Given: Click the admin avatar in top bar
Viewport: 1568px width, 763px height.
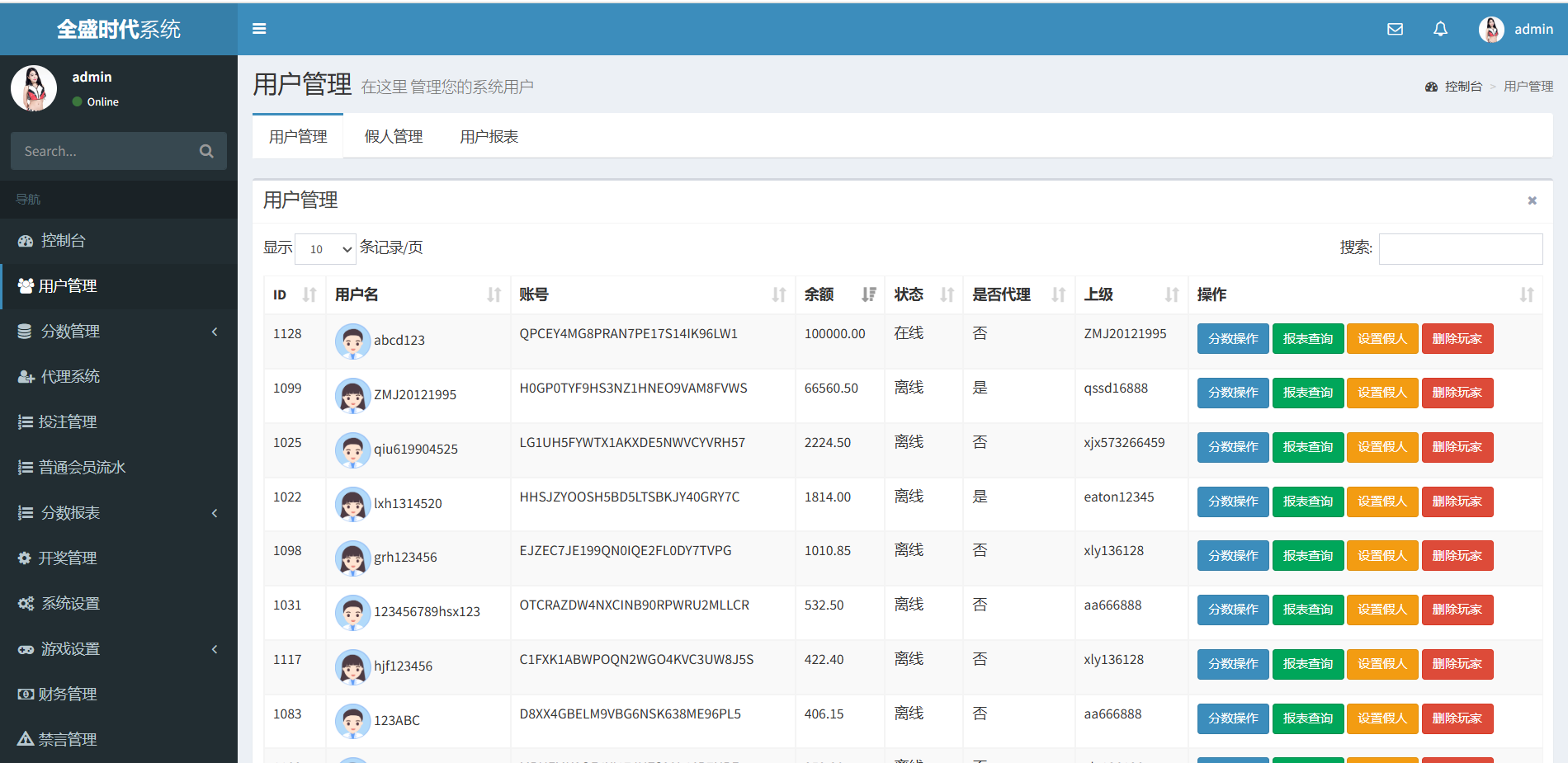Looking at the screenshot, I should pos(1490,29).
